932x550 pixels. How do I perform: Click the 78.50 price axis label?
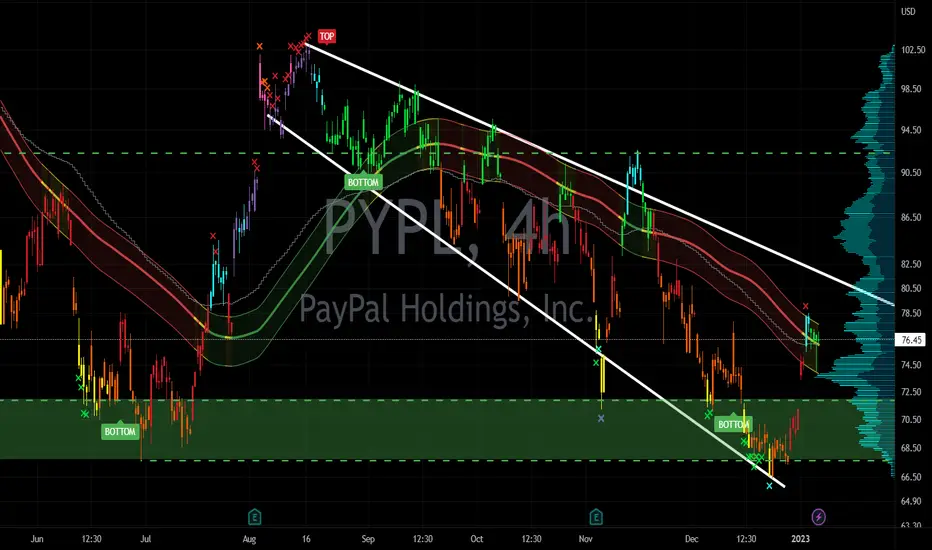pos(912,313)
